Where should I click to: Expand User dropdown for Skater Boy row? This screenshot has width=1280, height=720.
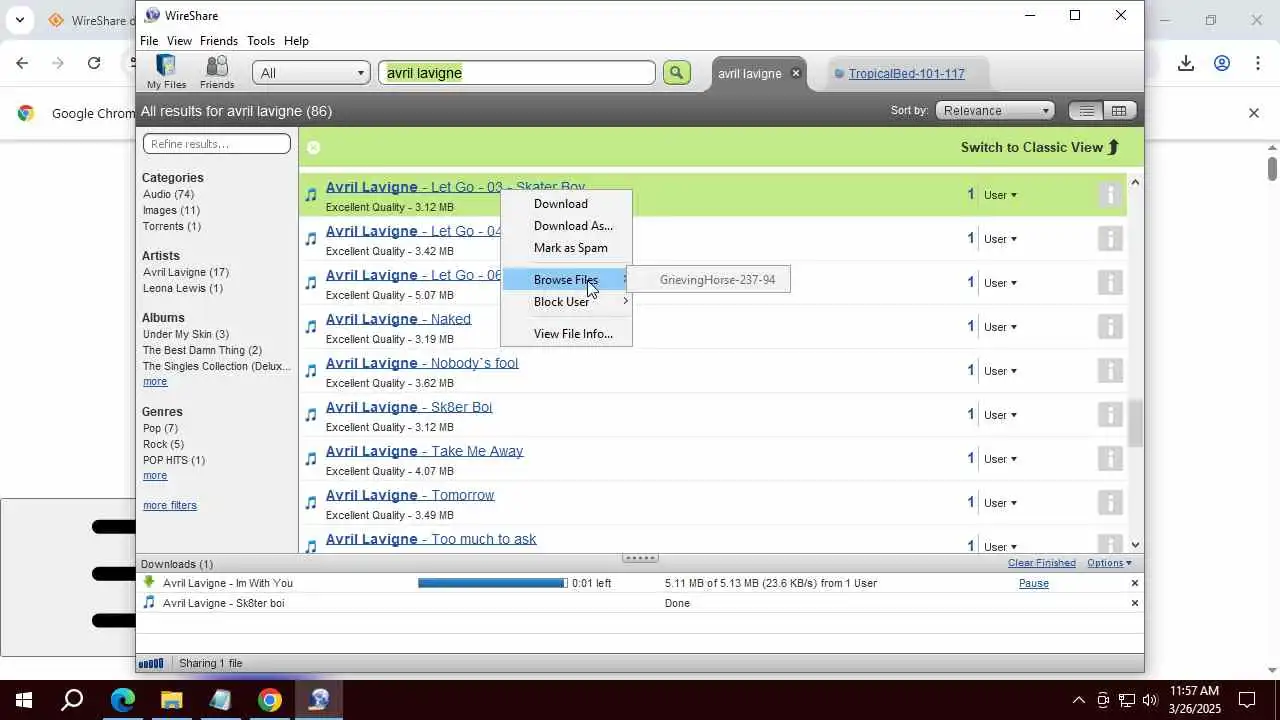[1000, 195]
